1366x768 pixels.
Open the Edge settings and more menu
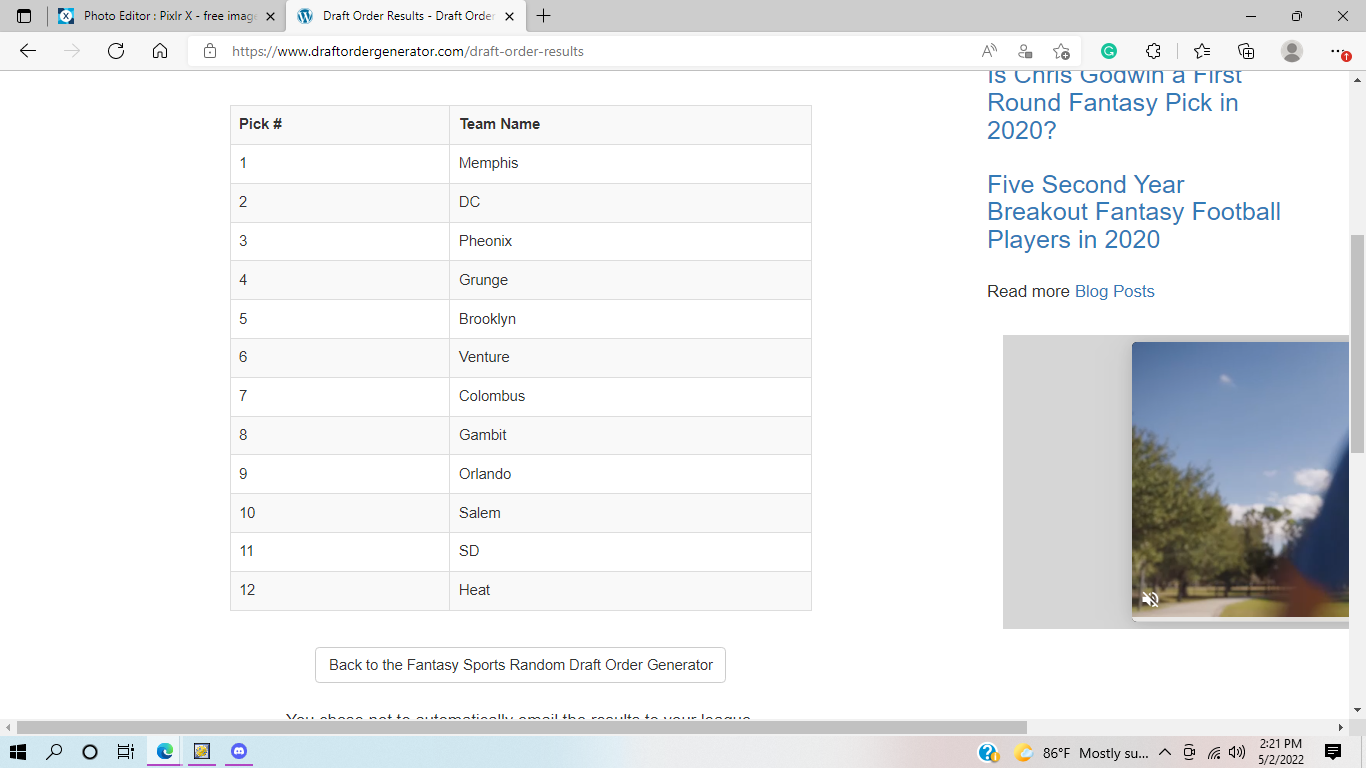click(x=1338, y=51)
